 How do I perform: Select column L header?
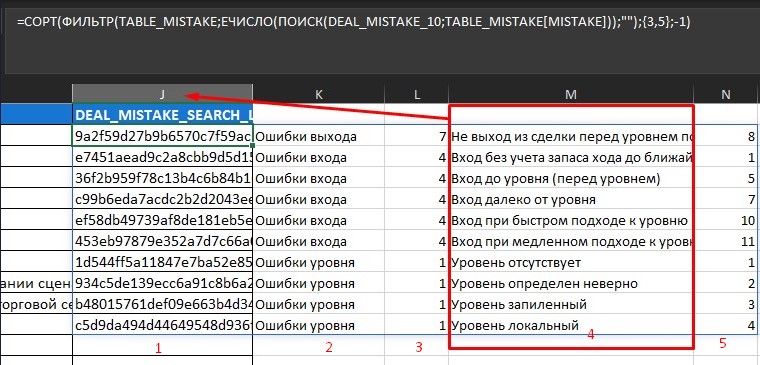[x=417, y=94]
